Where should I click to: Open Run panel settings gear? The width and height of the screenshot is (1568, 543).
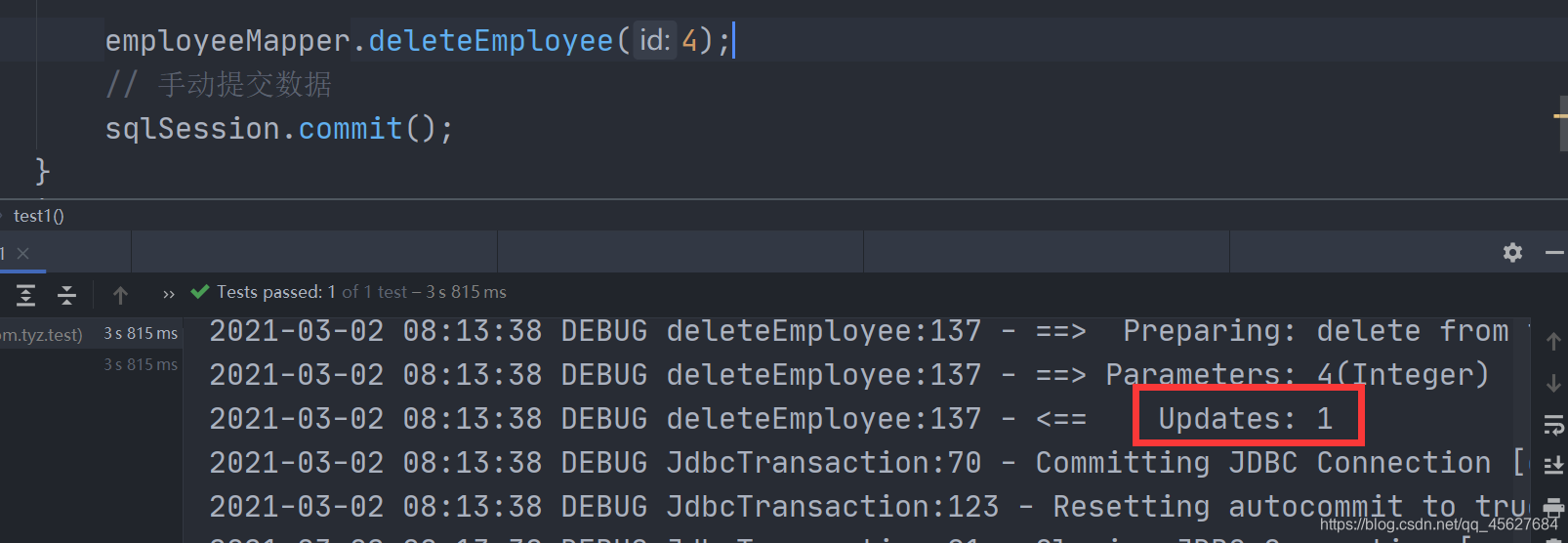(x=1512, y=252)
